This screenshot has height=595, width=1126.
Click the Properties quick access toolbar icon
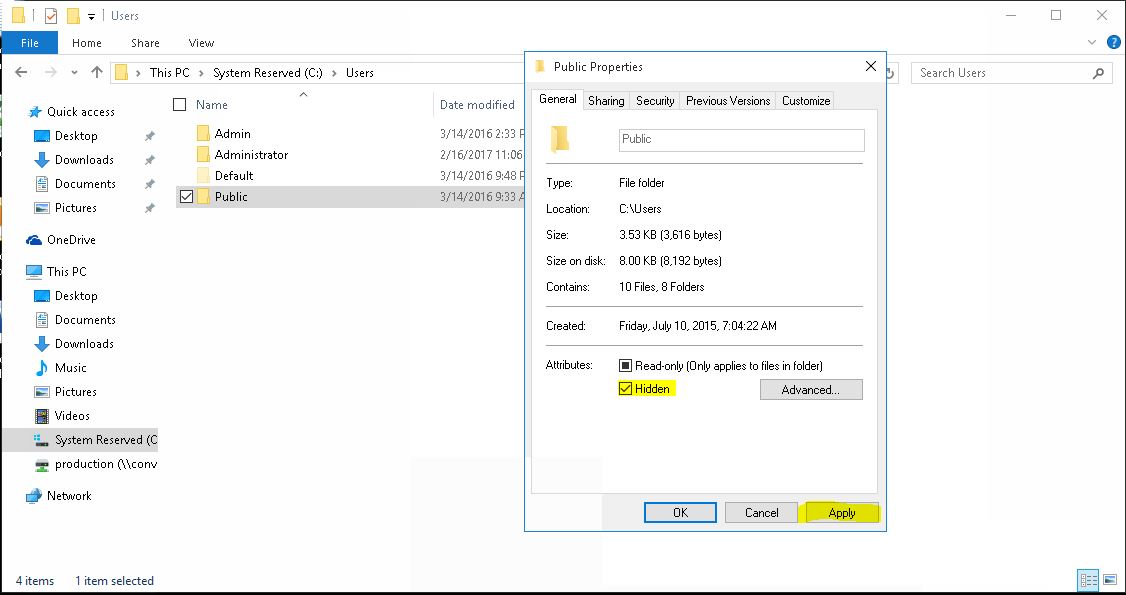(50, 15)
